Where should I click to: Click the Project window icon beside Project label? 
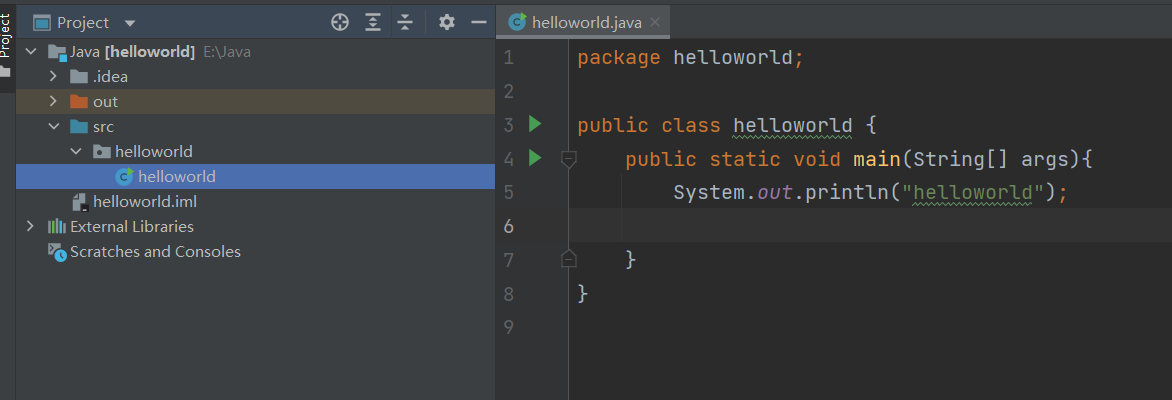coord(42,22)
